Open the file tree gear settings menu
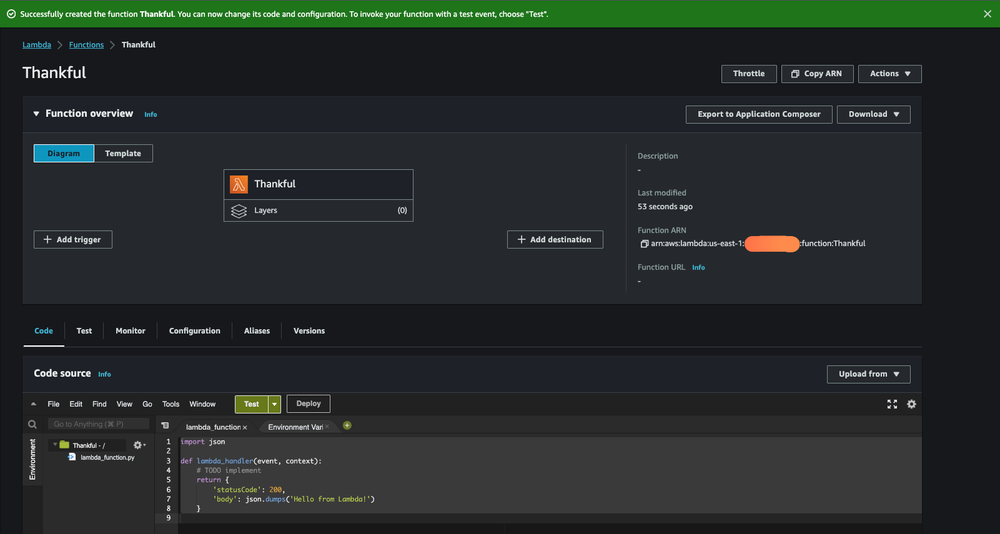The width and height of the screenshot is (1000, 534). click(x=138, y=445)
